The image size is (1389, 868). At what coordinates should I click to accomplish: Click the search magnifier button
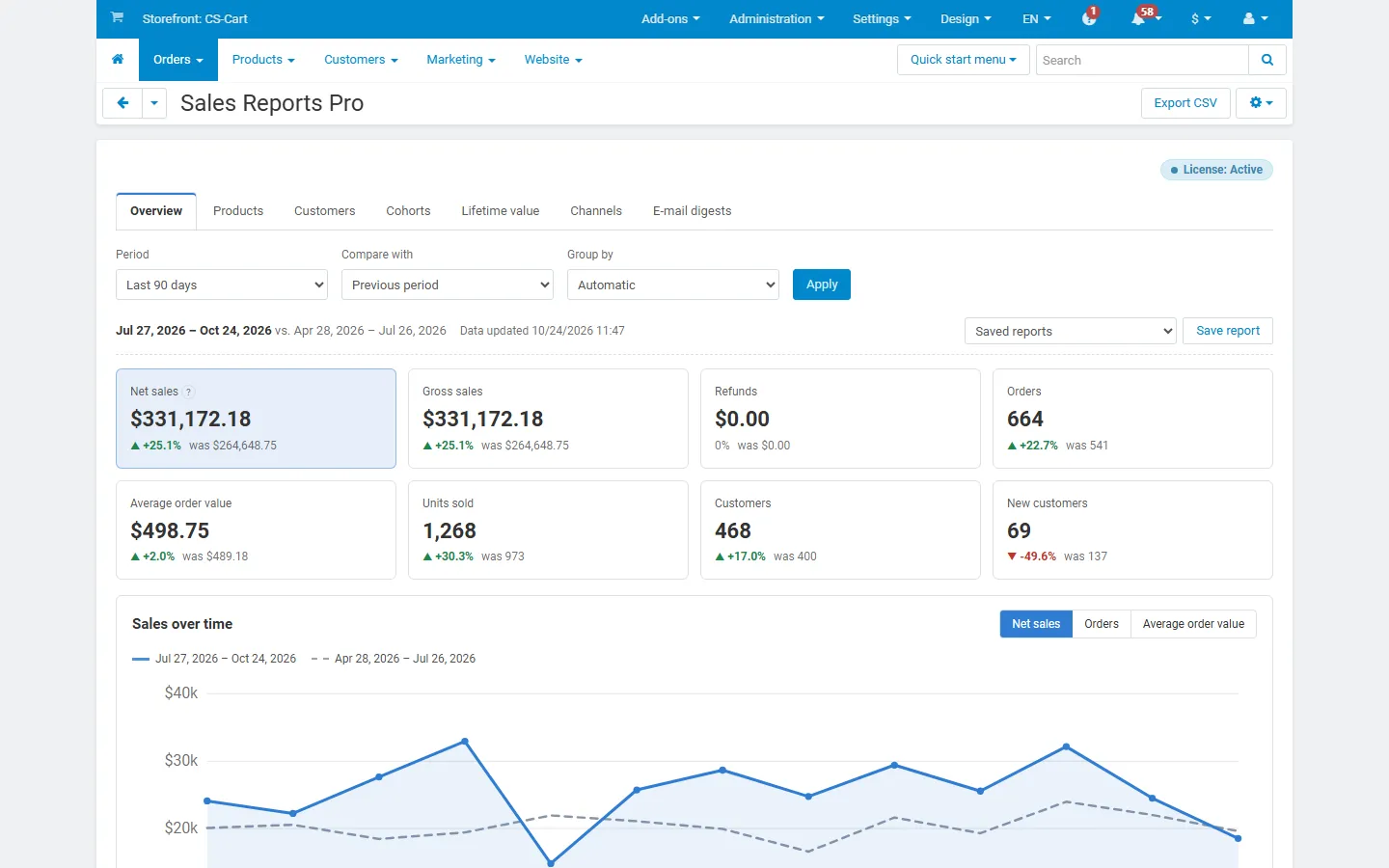(1267, 60)
